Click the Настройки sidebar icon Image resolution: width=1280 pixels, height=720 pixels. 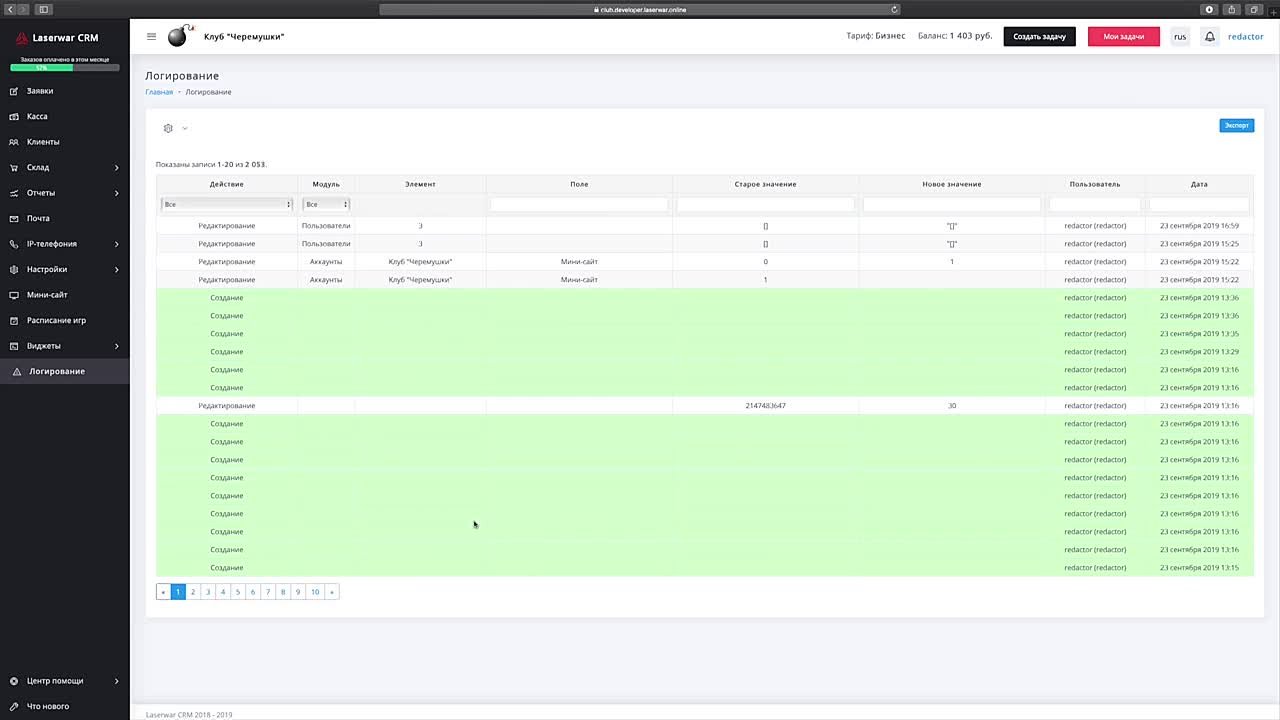click(x=14, y=269)
